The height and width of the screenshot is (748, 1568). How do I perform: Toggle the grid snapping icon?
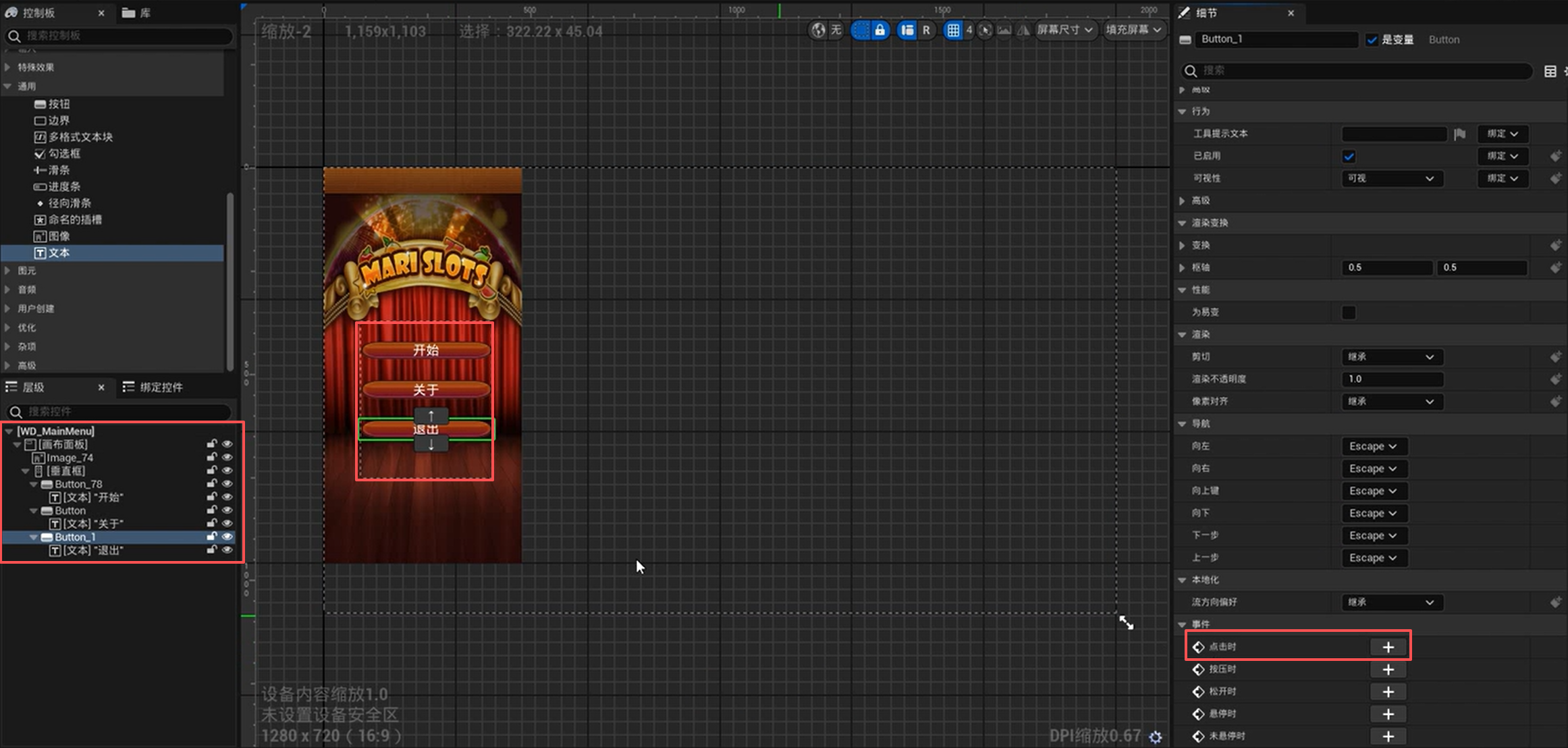click(x=952, y=30)
